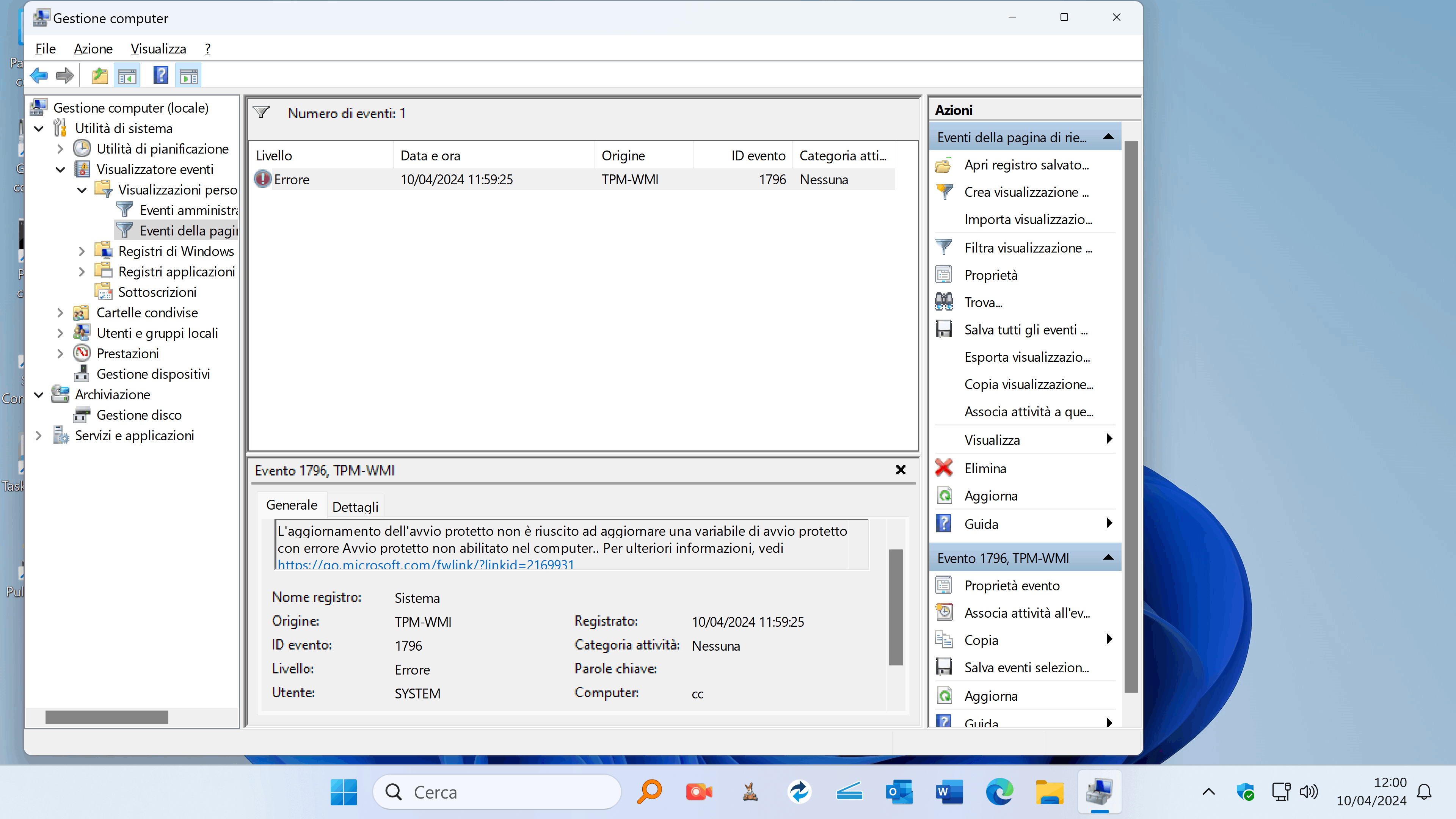Image resolution: width=1456 pixels, height=819 pixels.
Task: Click Salva tutti gli eventi action
Action: click(x=1025, y=329)
